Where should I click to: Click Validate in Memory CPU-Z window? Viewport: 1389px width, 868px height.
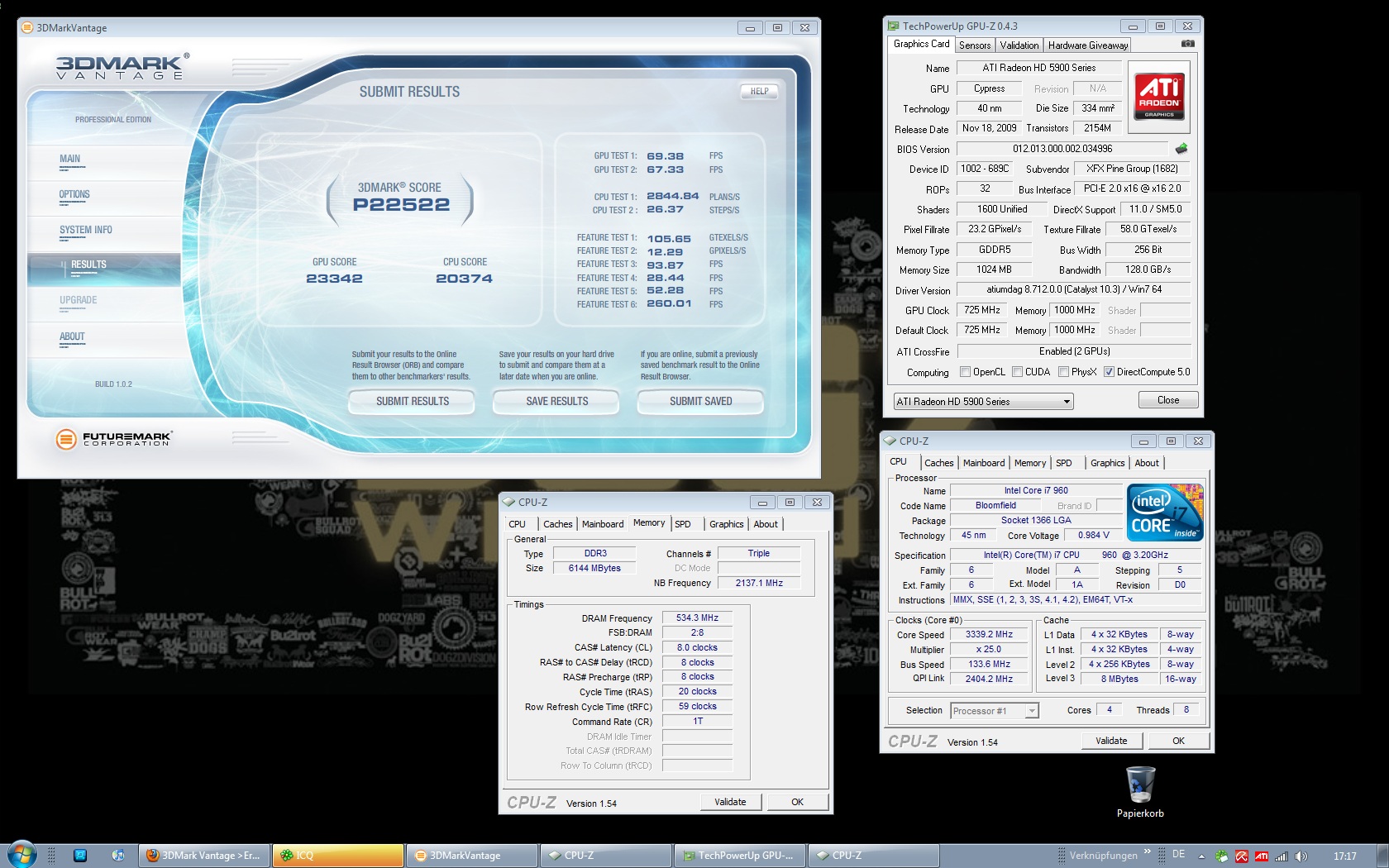(730, 802)
